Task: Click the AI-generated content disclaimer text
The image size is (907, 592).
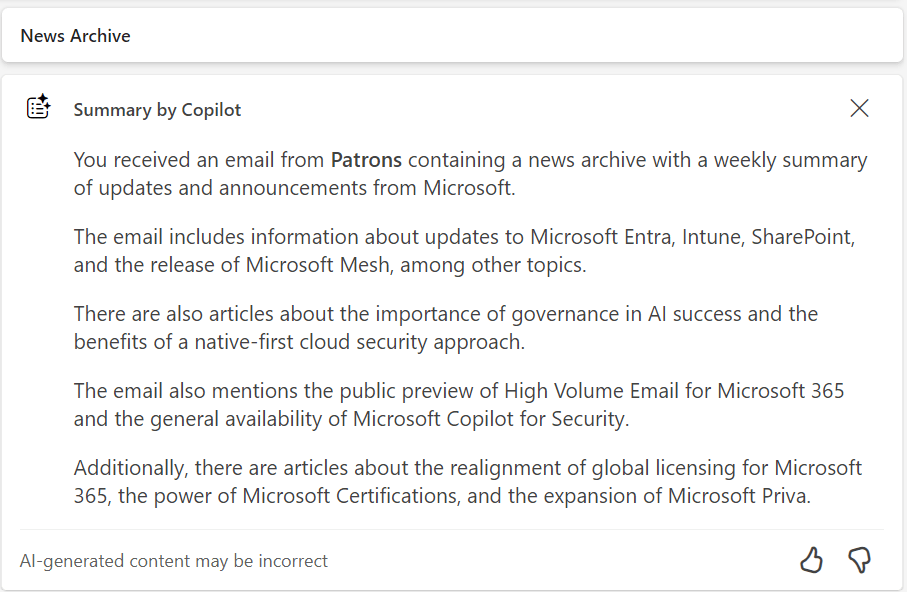Action: tap(174, 561)
